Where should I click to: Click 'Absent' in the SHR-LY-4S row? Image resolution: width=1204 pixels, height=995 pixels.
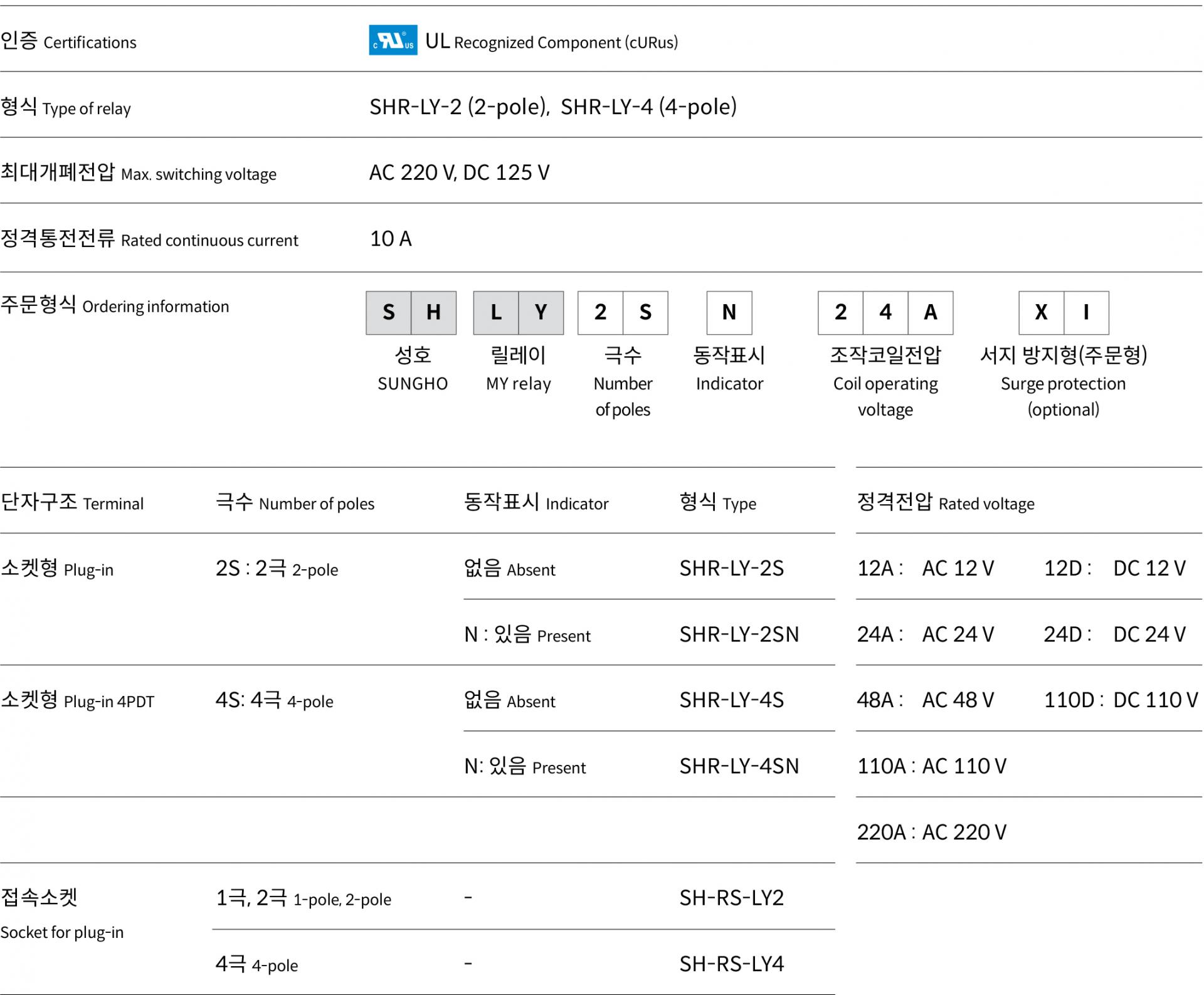510,700
